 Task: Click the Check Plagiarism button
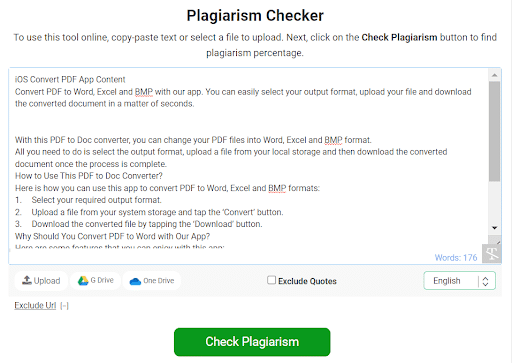click(x=252, y=342)
